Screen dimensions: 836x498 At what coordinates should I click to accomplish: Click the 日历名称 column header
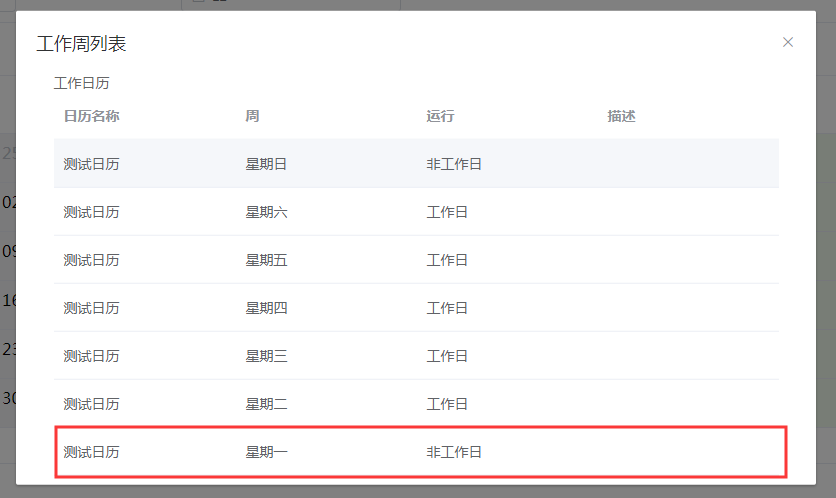92,116
